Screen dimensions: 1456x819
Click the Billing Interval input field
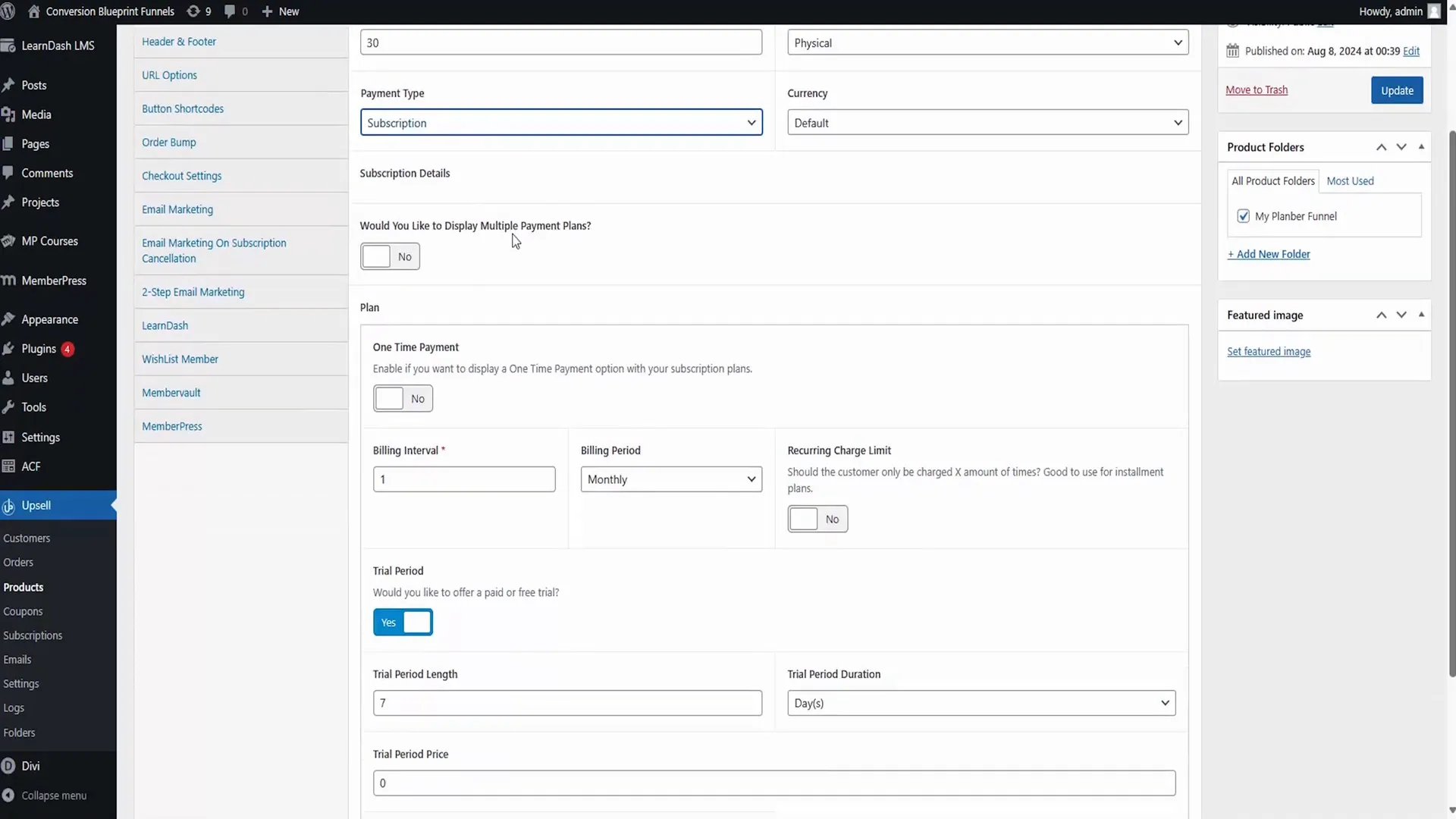pyautogui.click(x=464, y=479)
